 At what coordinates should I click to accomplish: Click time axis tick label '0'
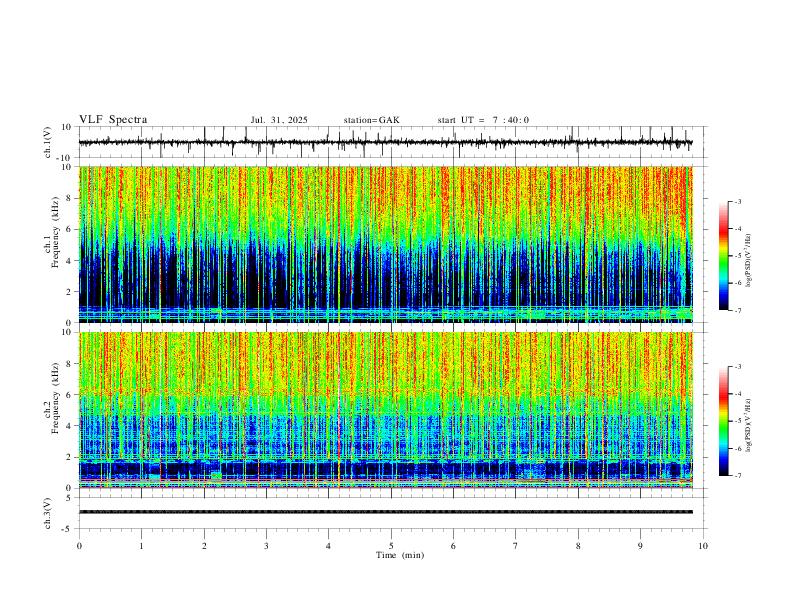tap(79, 546)
